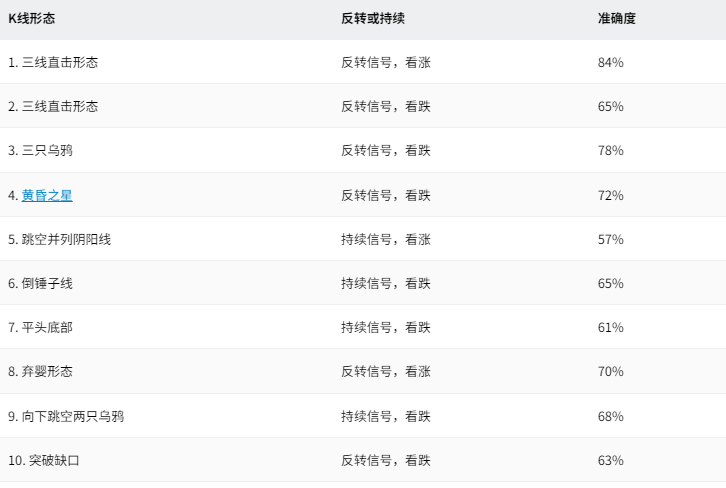Image resolution: width=726 pixels, height=488 pixels.
Task: Click the 72% accuracy cell
Action: click(610, 195)
